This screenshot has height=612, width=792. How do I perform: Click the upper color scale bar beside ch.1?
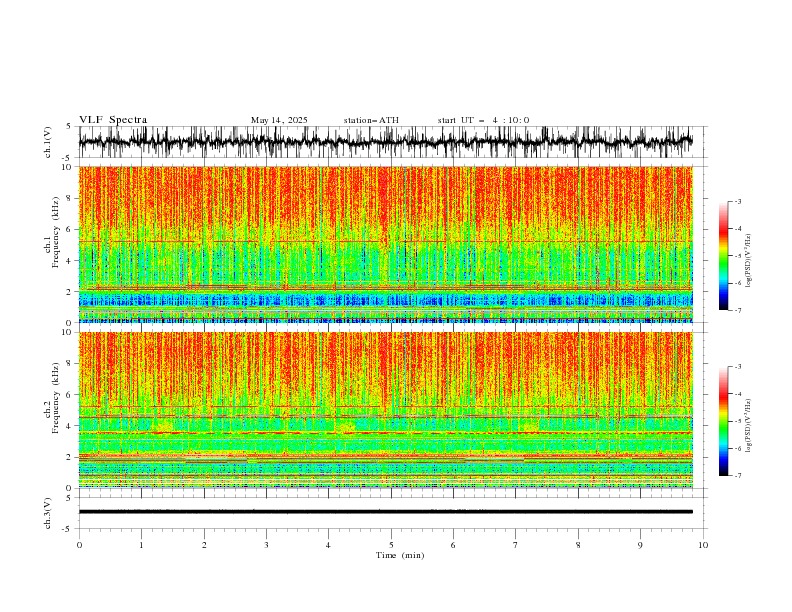(x=723, y=256)
